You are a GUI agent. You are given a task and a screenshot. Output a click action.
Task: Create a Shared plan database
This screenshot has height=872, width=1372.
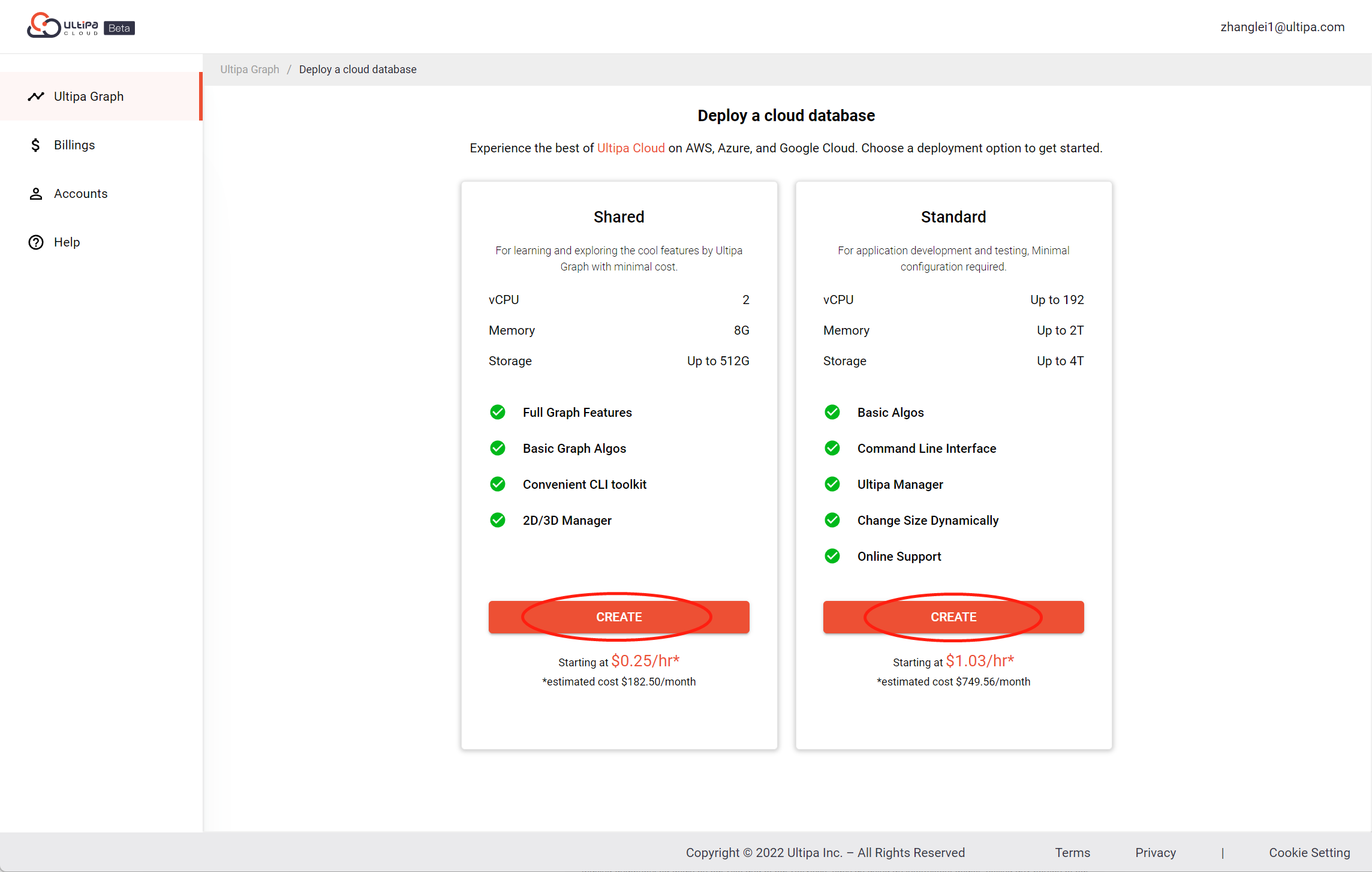(x=619, y=617)
